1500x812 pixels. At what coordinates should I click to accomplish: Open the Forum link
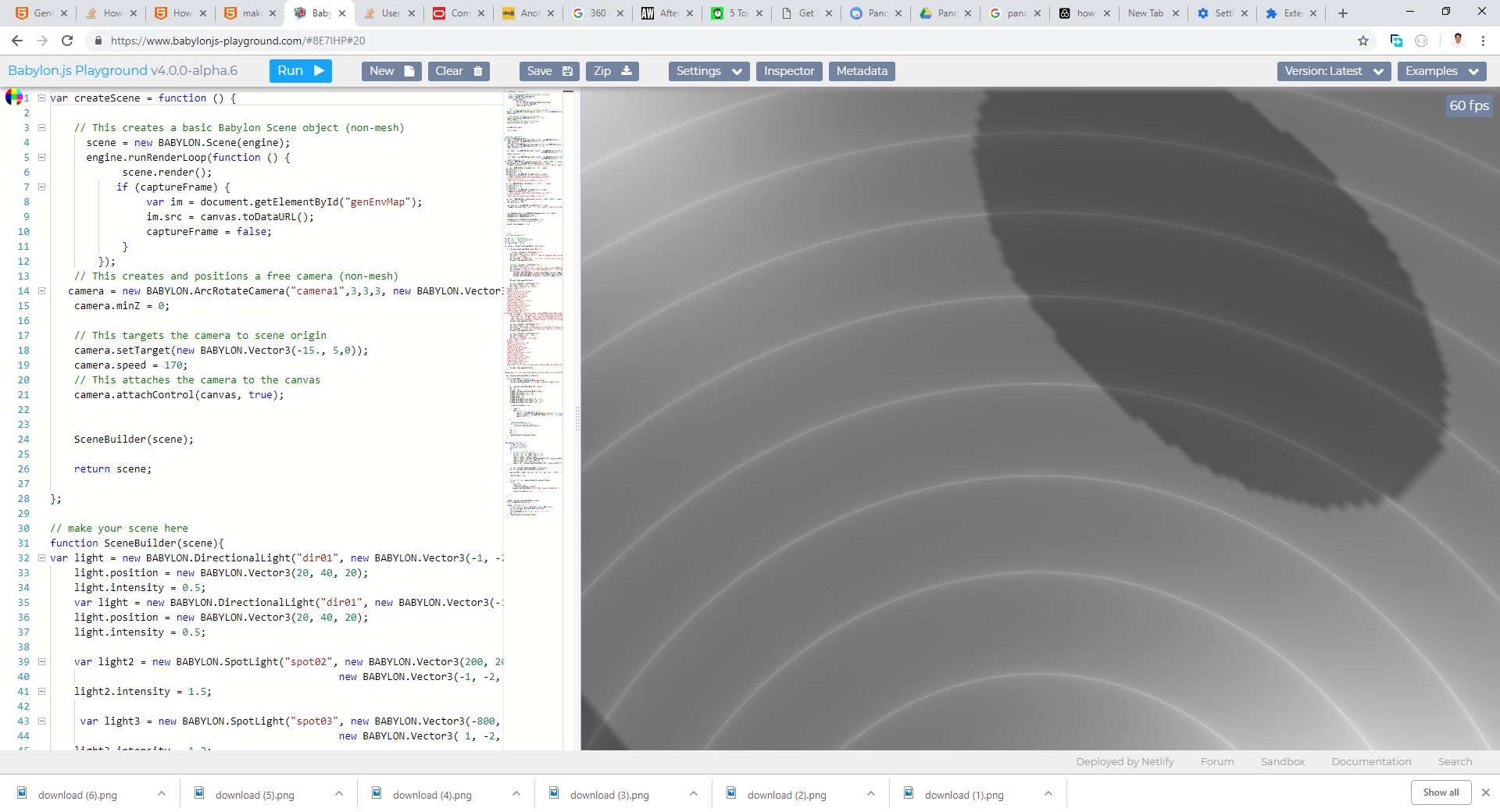1217,762
